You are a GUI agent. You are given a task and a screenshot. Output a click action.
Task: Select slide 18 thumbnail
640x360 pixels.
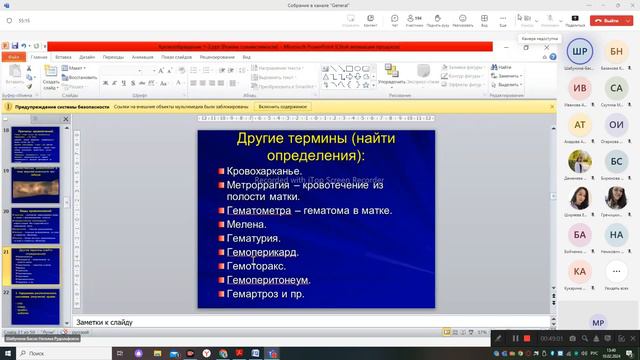(x=36, y=144)
